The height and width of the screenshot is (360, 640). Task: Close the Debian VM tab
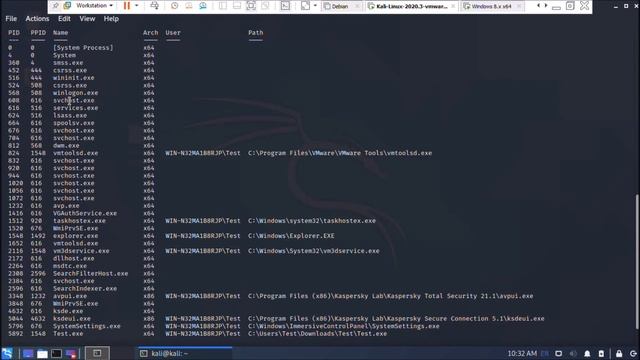(357, 6)
